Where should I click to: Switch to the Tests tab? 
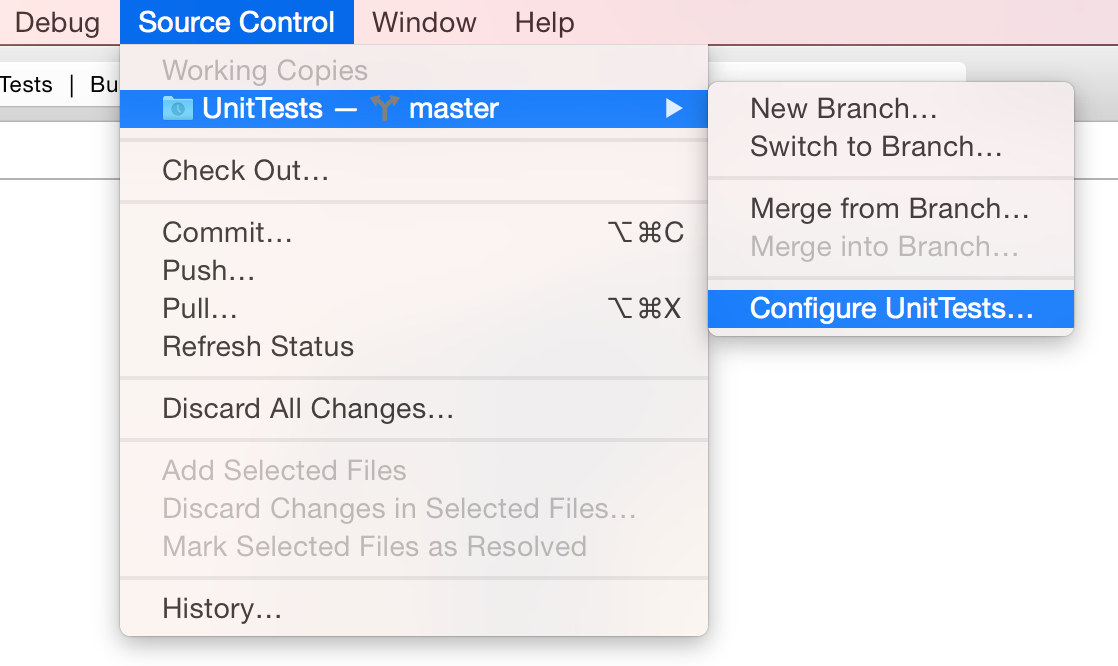point(25,84)
